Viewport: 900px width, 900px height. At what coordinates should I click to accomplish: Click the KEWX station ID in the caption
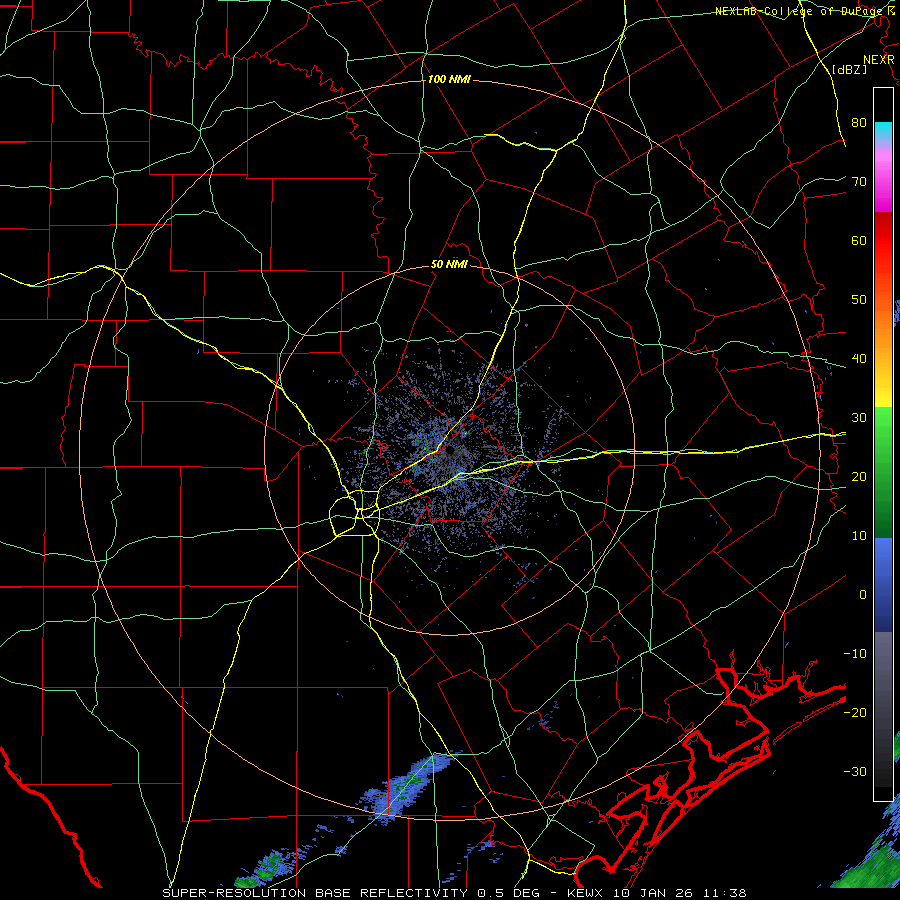587,893
